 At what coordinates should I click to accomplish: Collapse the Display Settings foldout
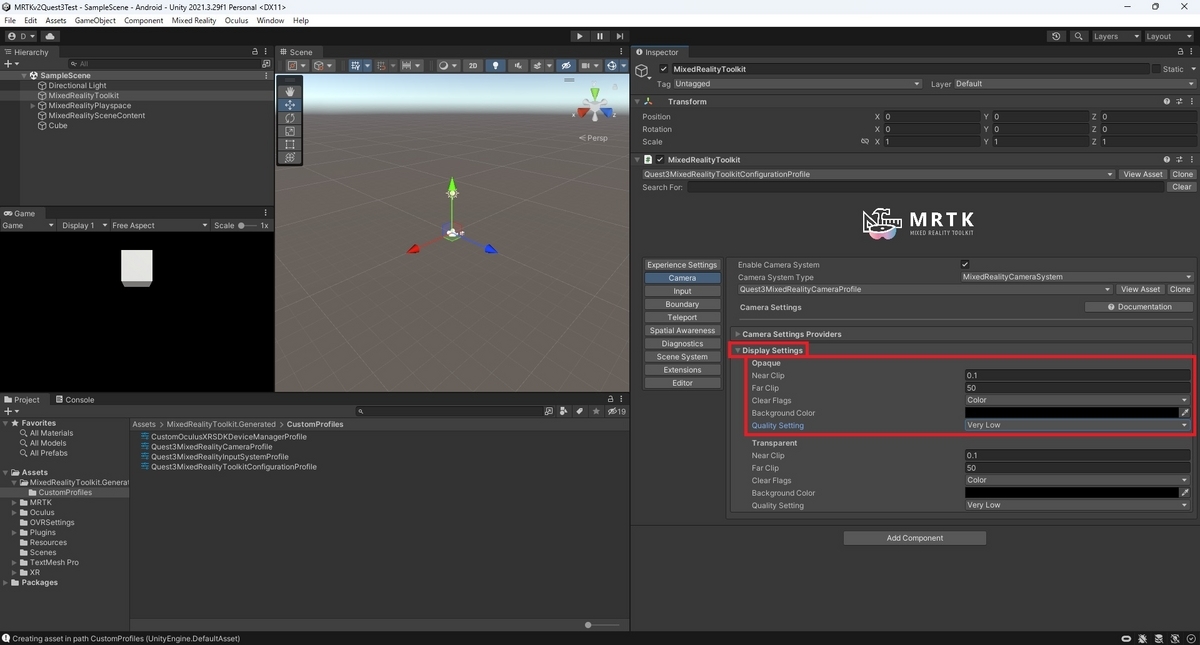tap(737, 351)
